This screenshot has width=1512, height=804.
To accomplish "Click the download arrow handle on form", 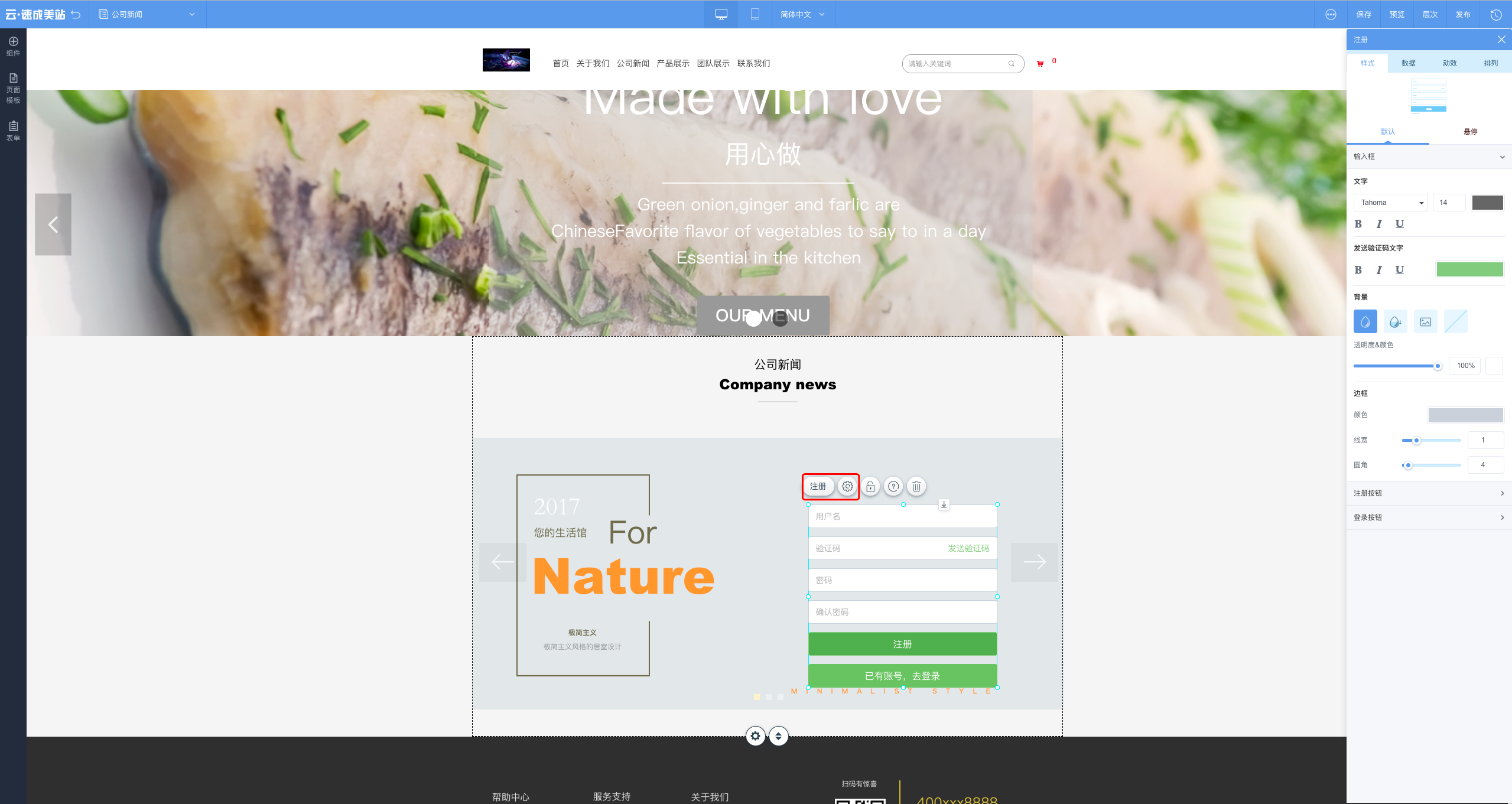I will [944, 504].
